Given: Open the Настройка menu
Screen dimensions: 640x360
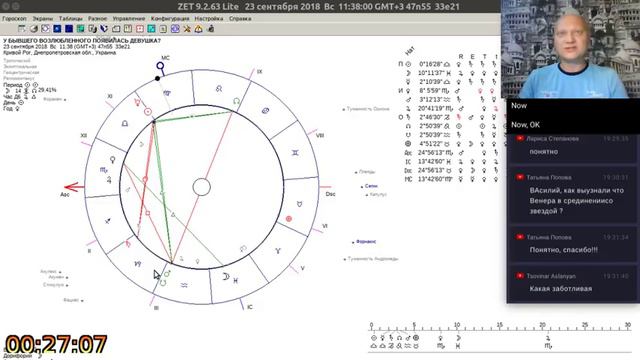Looking at the screenshot, I should click(209, 19).
